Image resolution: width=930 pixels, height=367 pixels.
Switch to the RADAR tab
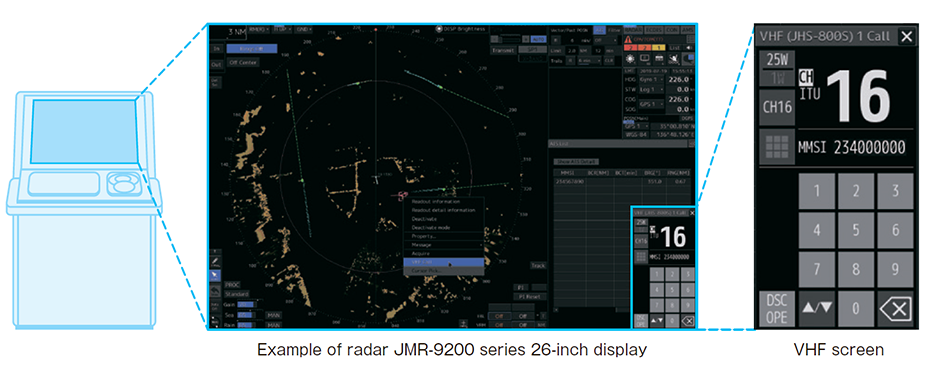(x=633, y=30)
